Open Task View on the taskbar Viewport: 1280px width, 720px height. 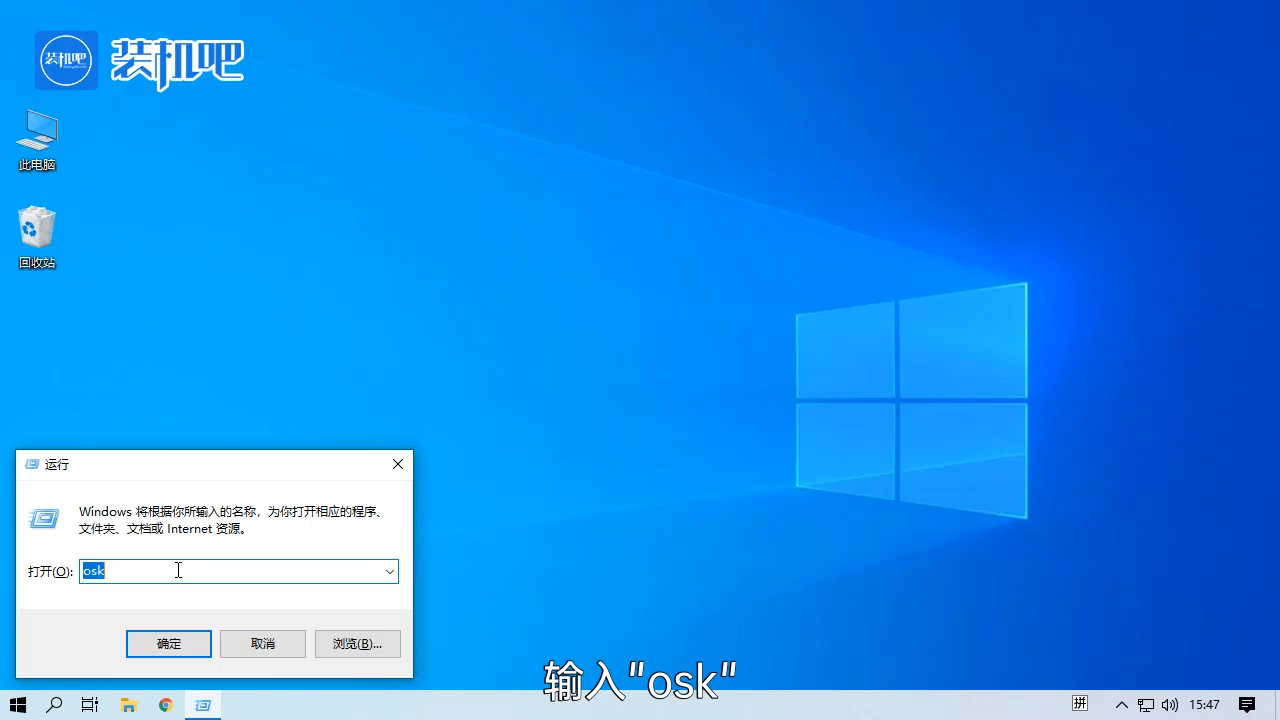(89, 705)
